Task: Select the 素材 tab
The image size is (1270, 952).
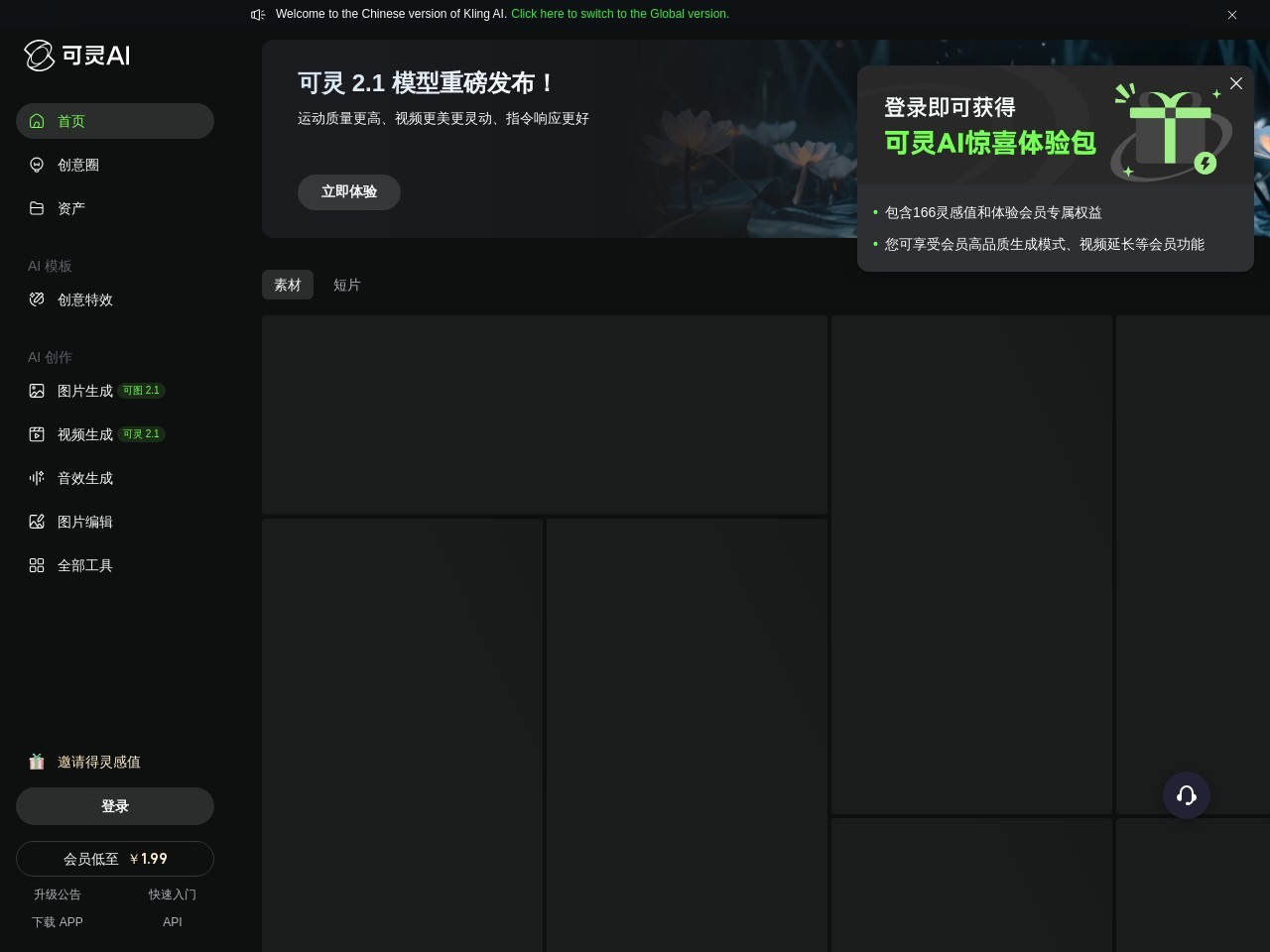Action: pyautogui.click(x=287, y=285)
